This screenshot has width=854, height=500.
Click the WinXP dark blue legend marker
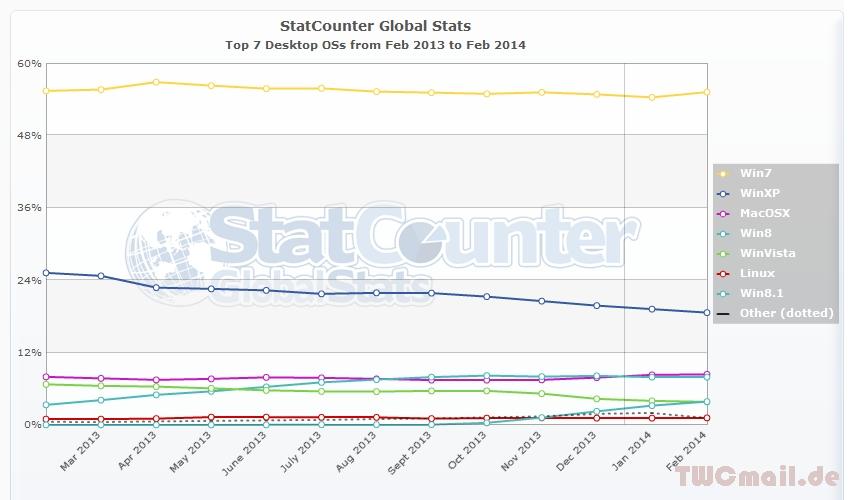tap(724, 193)
